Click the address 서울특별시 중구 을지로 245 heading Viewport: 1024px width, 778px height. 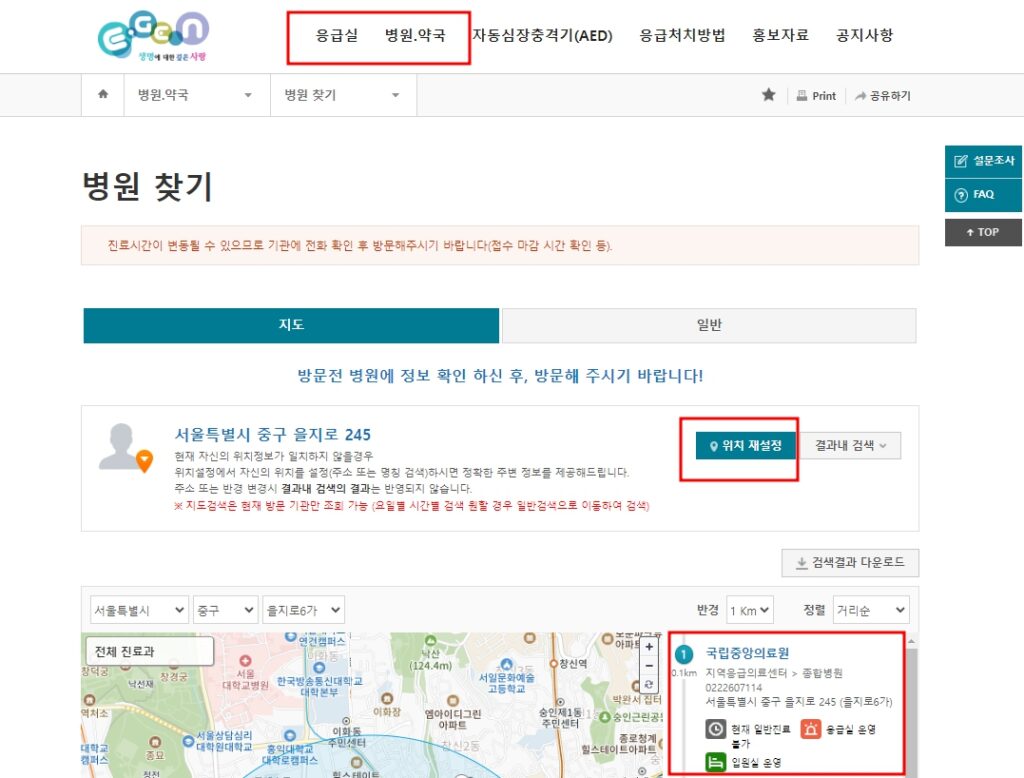tap(272, 435)
